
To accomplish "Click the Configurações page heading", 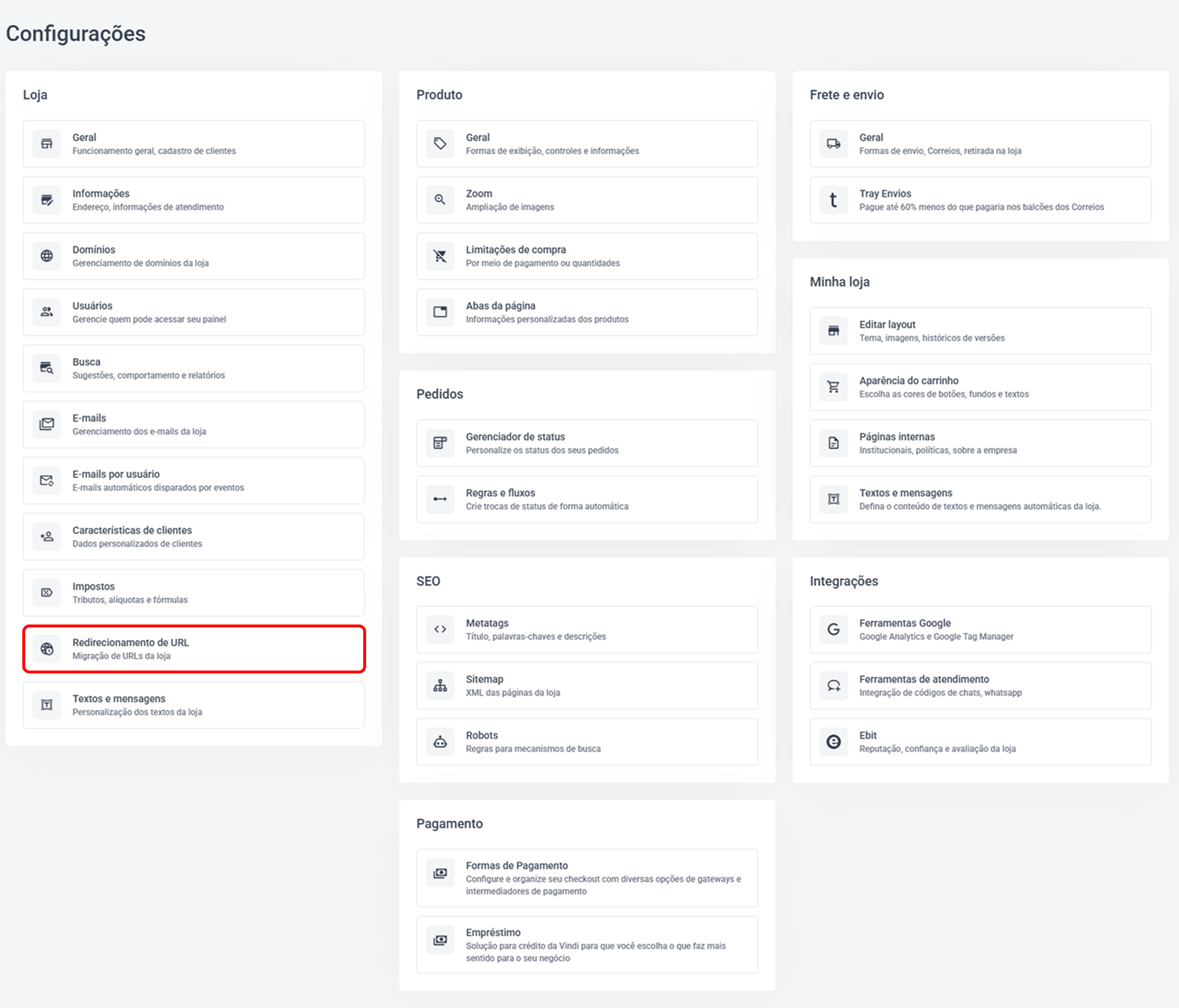I will (x=76, y=34).
